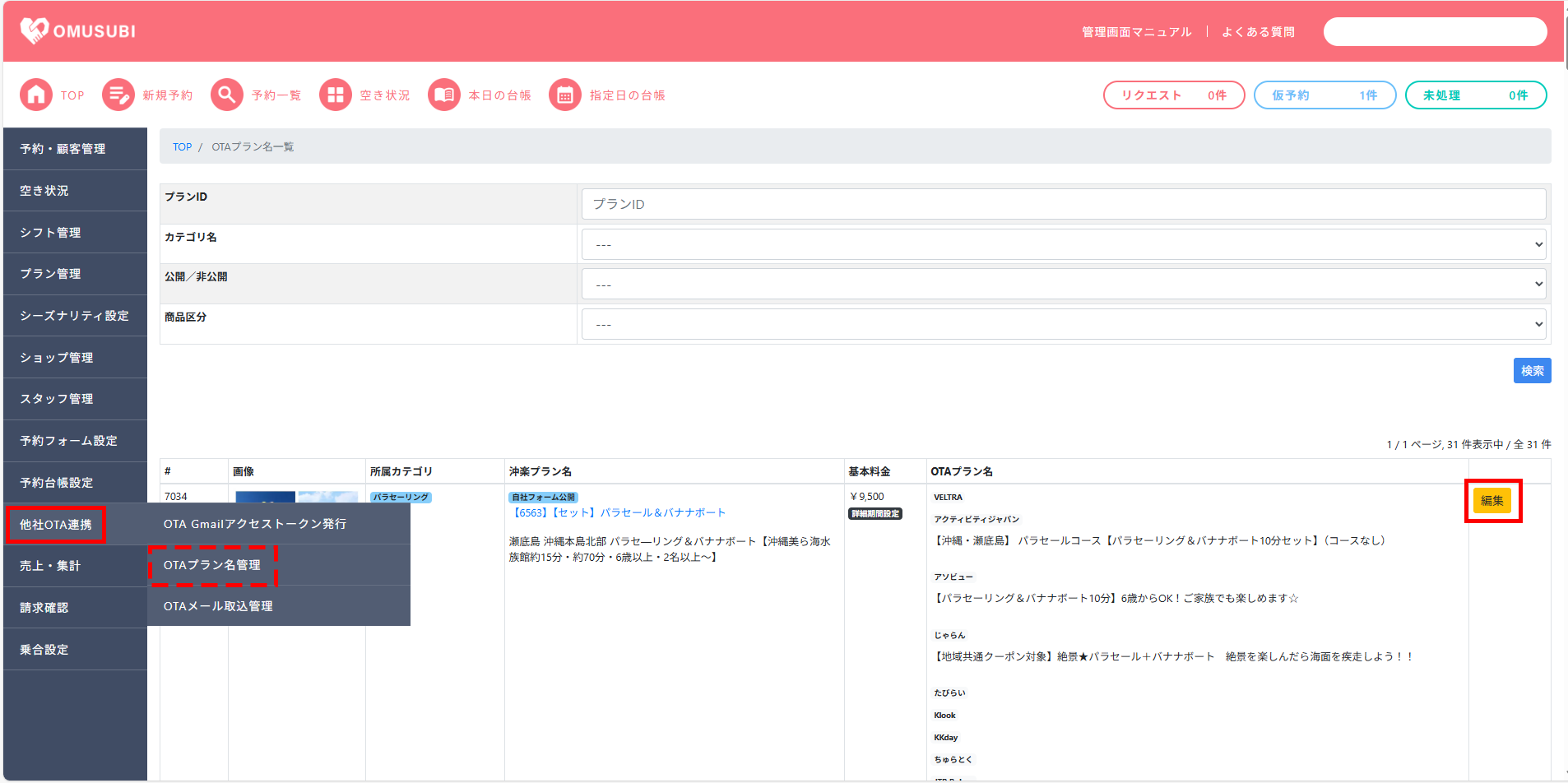Open new reservation via 新規予約 icon
Viewport: 1568px width, 783px height.
[x=118, y=95]
